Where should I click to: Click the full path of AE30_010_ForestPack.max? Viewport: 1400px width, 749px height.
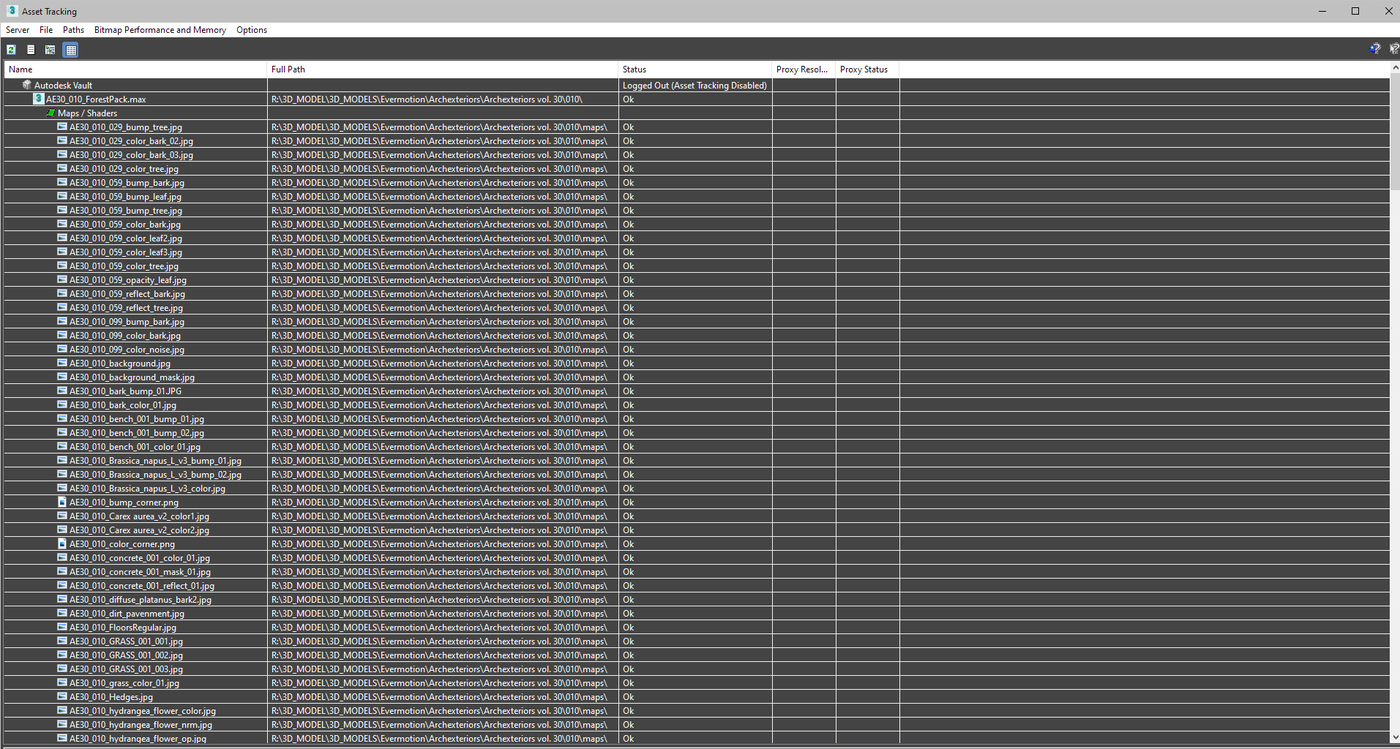pyautogui.click(x=427, y=99)
